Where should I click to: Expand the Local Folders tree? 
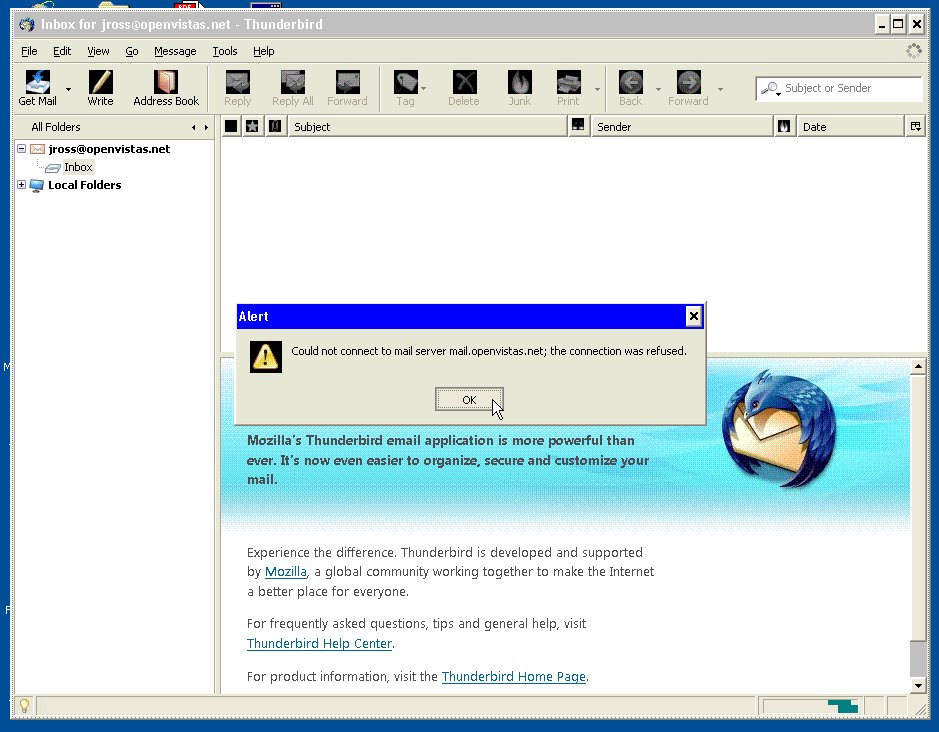[22, 184]
